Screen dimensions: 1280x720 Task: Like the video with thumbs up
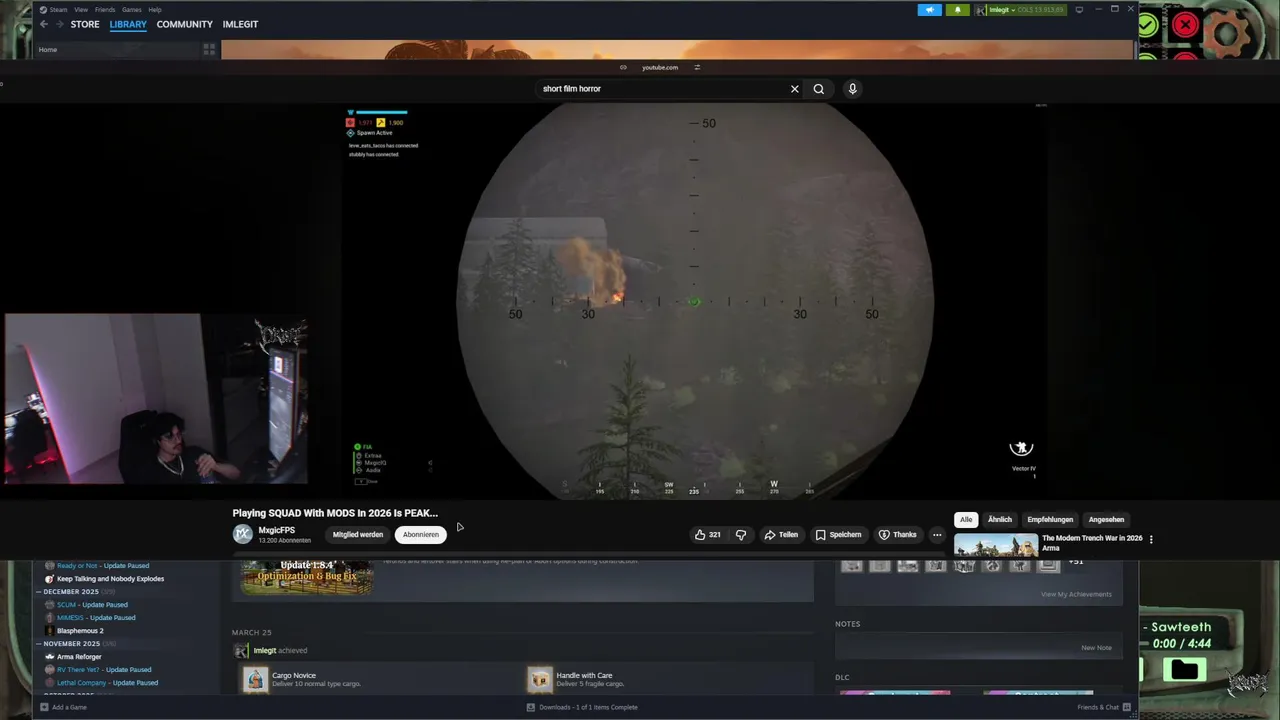(x=707, y=535)
